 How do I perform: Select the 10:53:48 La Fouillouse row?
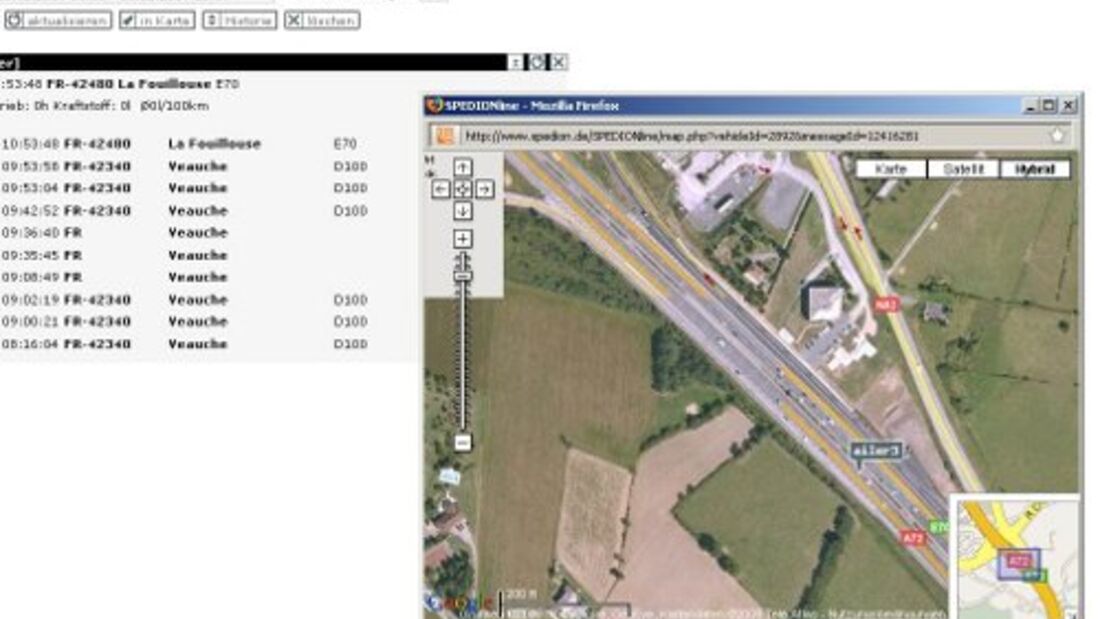tap(187, 144)
